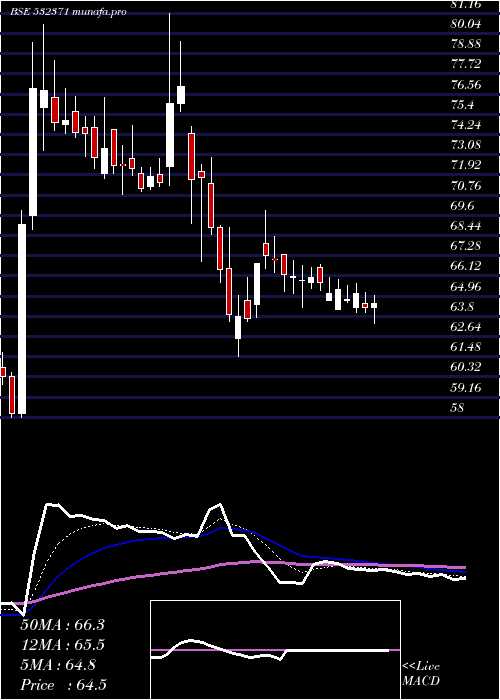Click inside the Live MACD mini chart box
Viewport: 500px width, 700px height.
pyautogui.click(x=275, y=650)
